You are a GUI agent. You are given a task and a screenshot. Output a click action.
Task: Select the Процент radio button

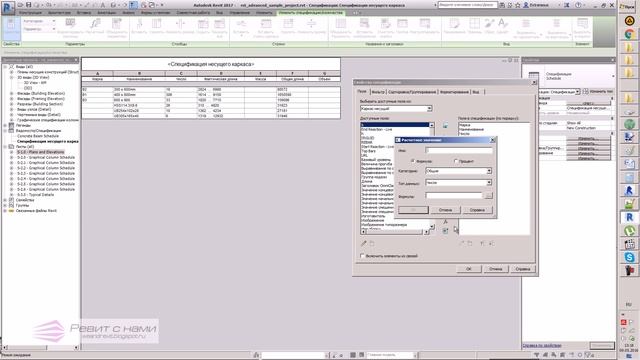point(456,161)
